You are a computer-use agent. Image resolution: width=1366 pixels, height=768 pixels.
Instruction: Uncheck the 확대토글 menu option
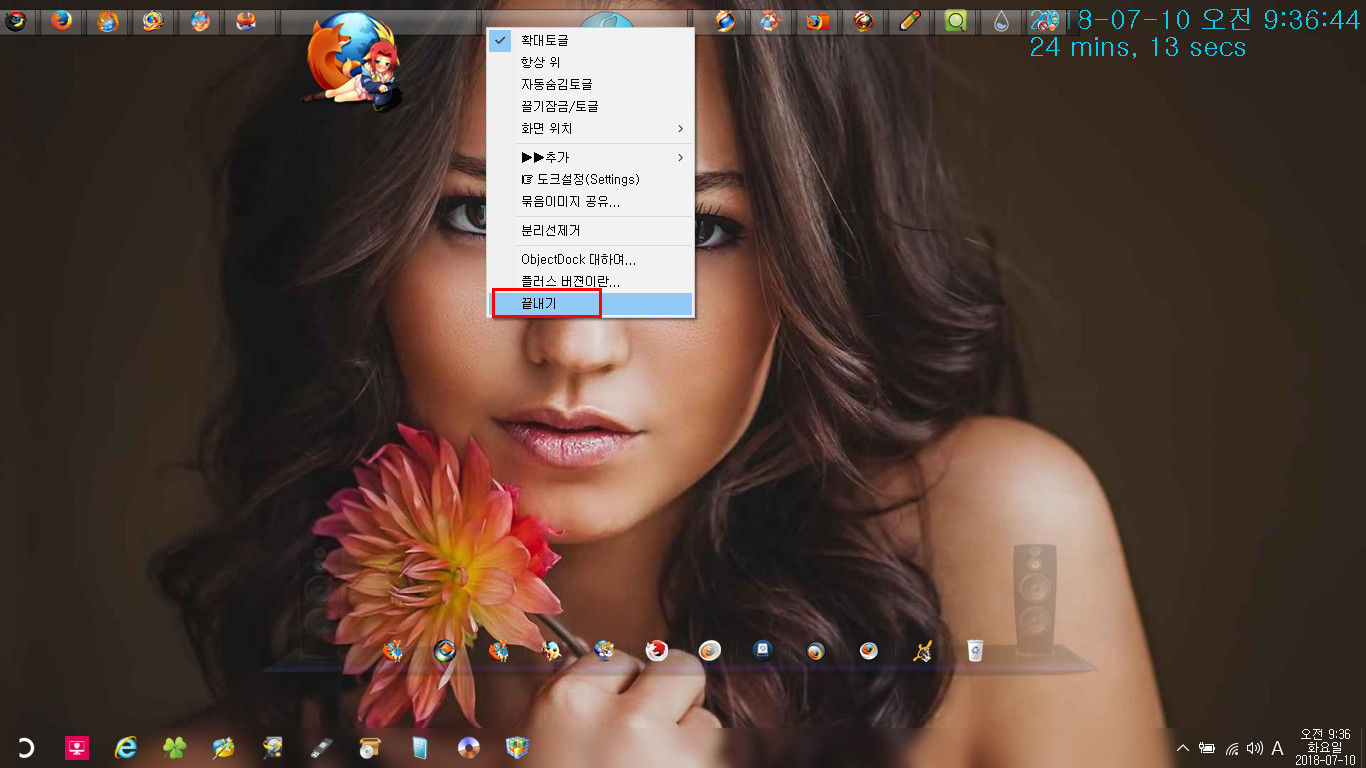click(591, 40)
